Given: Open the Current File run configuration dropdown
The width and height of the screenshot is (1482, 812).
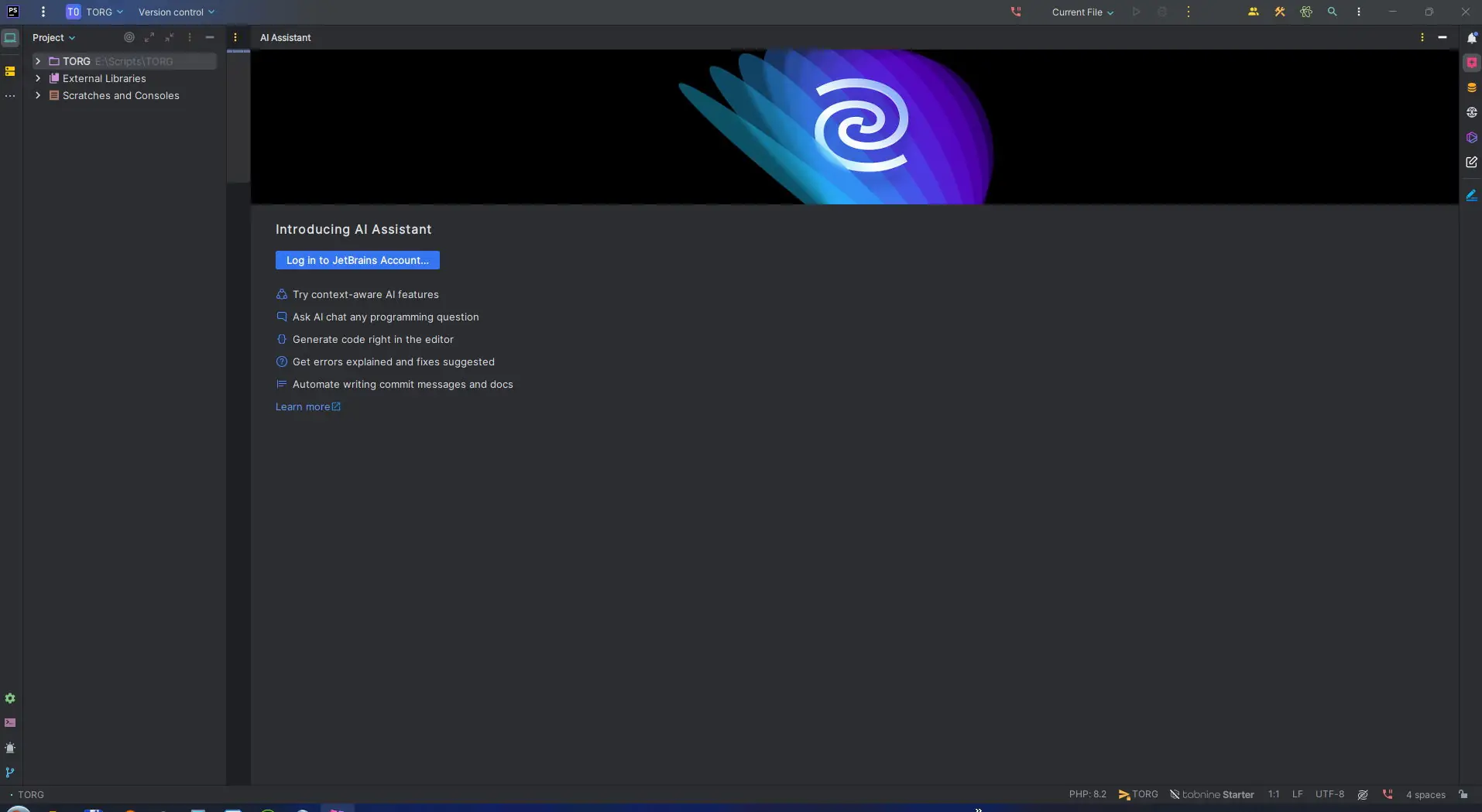Looking at the screenshot, I should (x=1082, y=12).
